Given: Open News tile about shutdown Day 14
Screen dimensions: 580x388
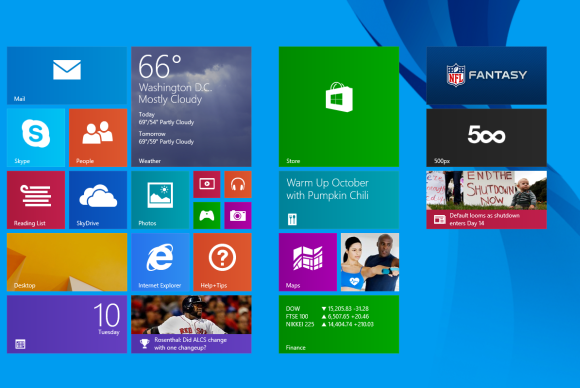Looking at the screenshot, I should pyautogui.click(x=486, y=200).
